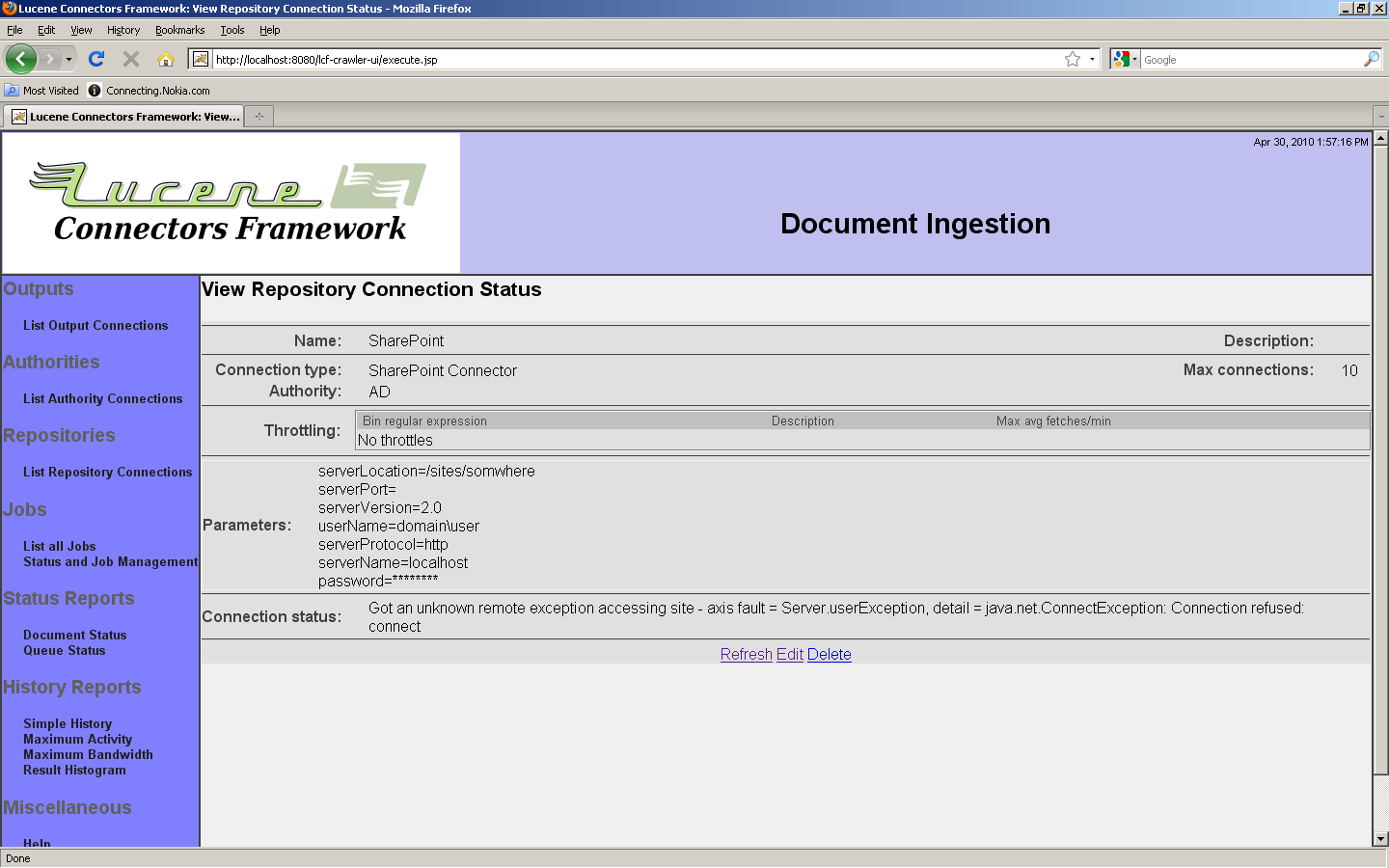Open the Tools menu
Screen dimensions: 1389x868
pyautogui.click(x=231, y=30)
